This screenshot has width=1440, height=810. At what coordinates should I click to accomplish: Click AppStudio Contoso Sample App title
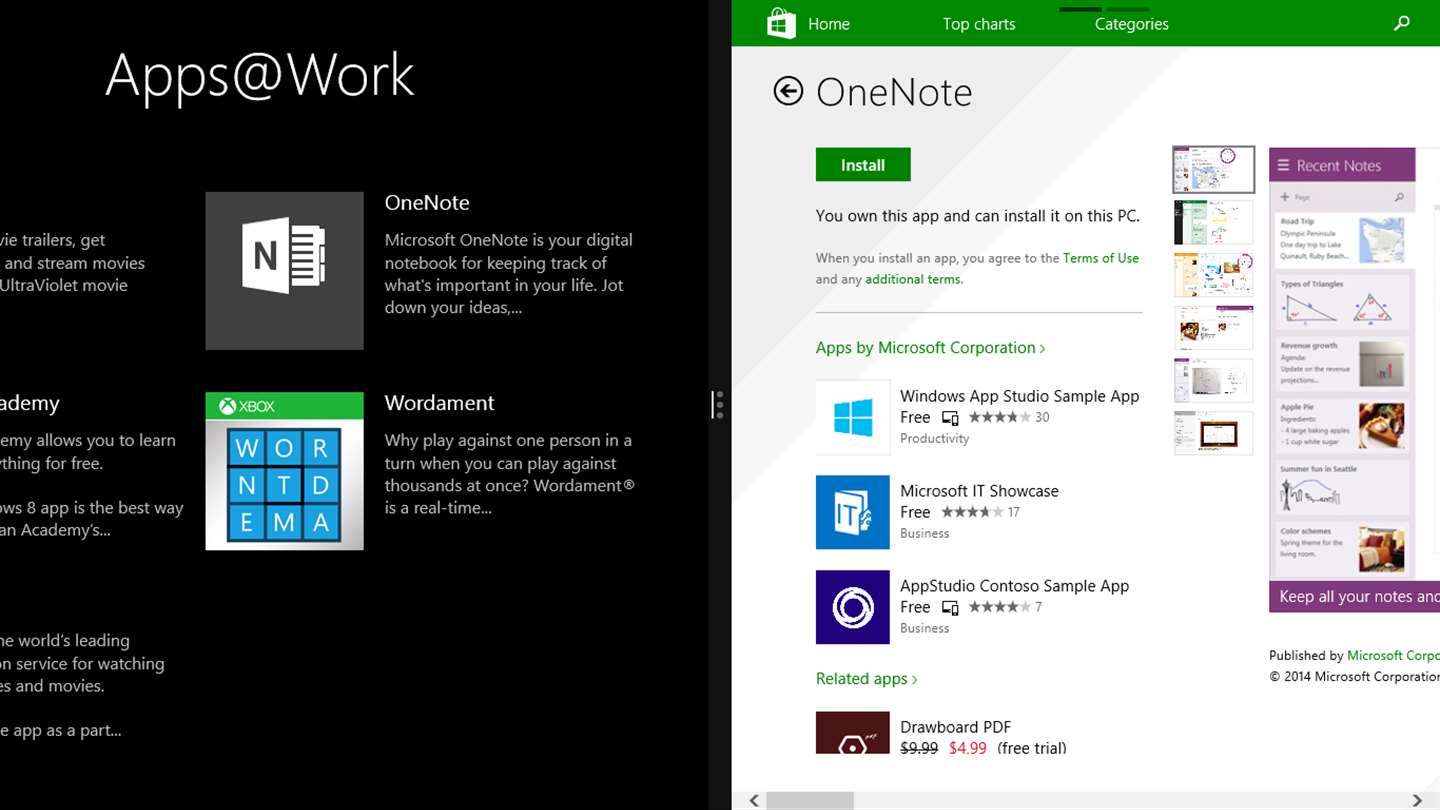(x=1015, y=586)
